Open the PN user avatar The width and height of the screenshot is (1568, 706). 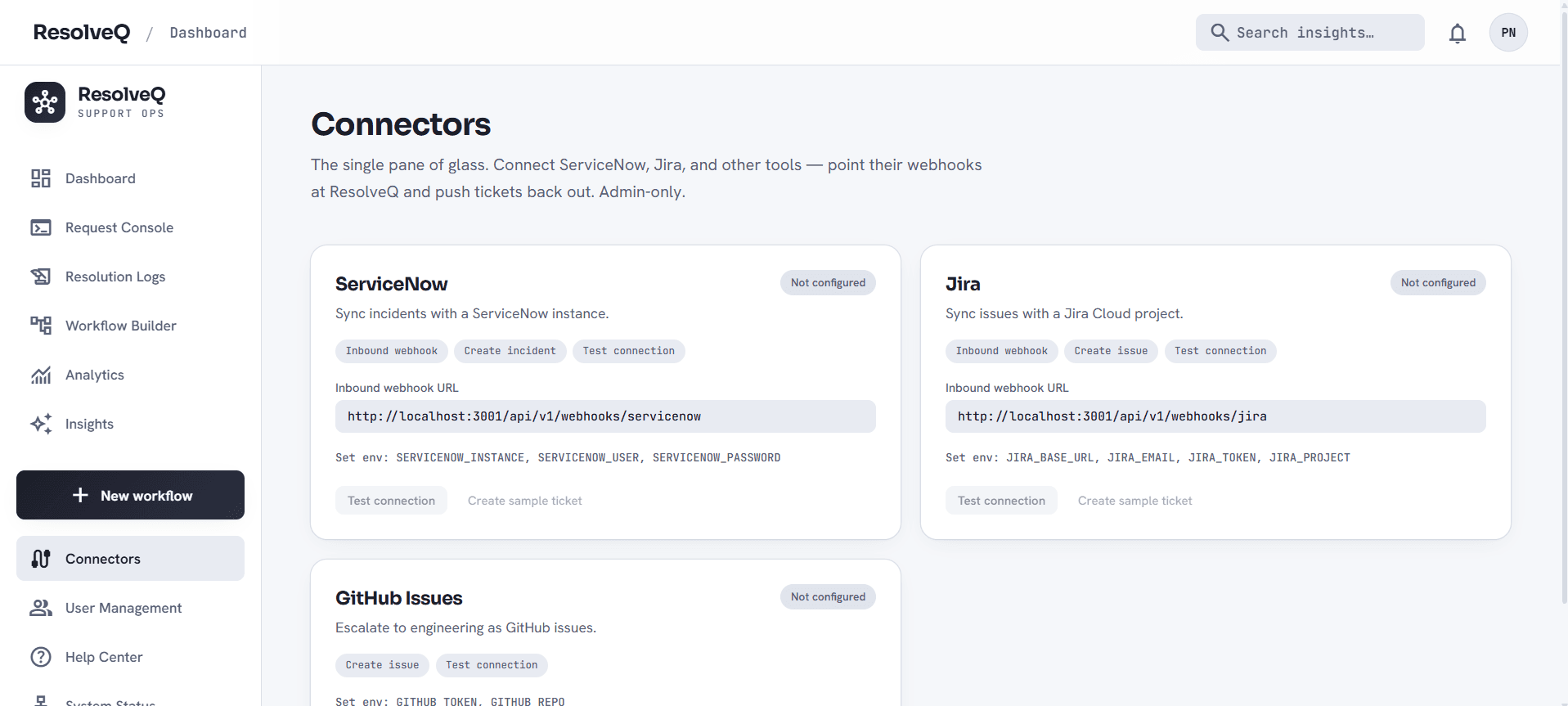point(1508,33)
